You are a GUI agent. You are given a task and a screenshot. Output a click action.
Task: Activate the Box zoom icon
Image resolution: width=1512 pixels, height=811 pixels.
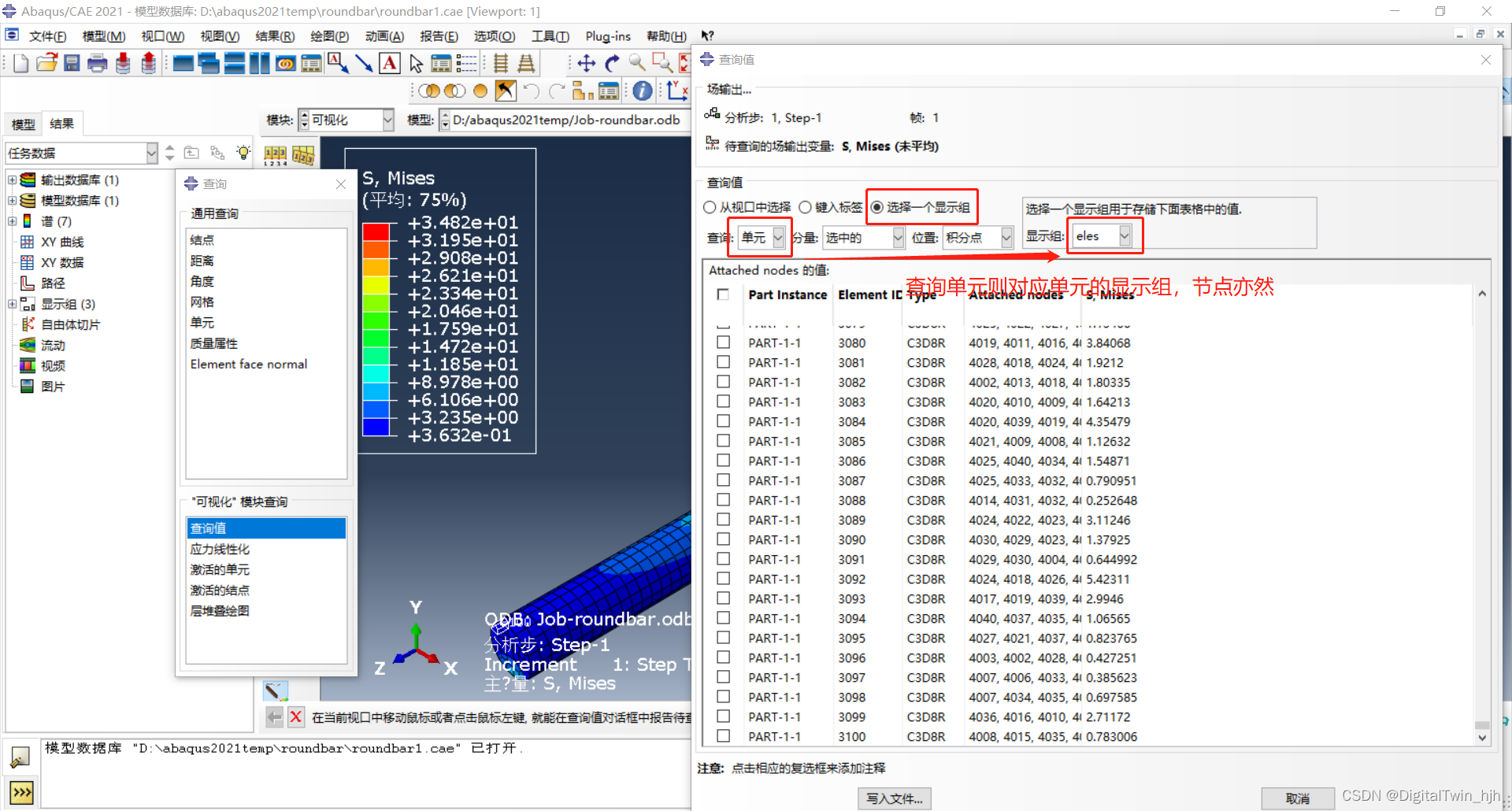tap(662, 64)
